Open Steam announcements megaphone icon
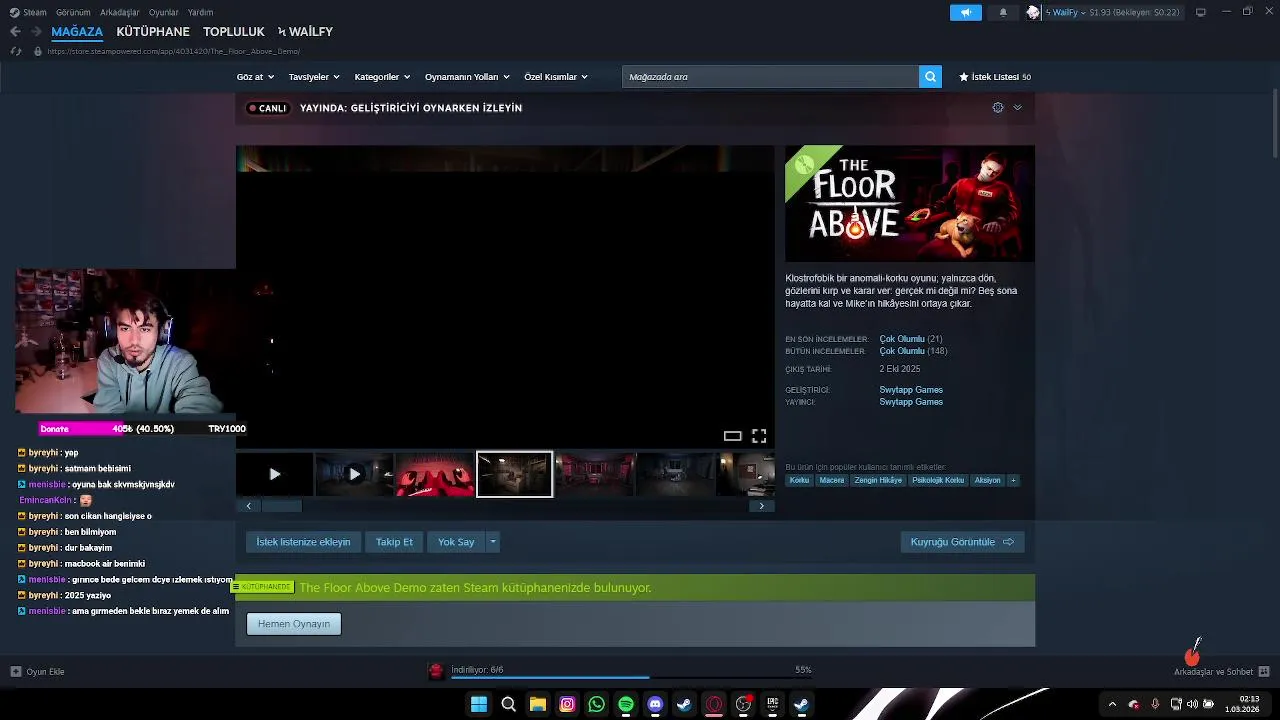Image resolution: width=1280 pixels, height=720 pixels. pos(965,12)
